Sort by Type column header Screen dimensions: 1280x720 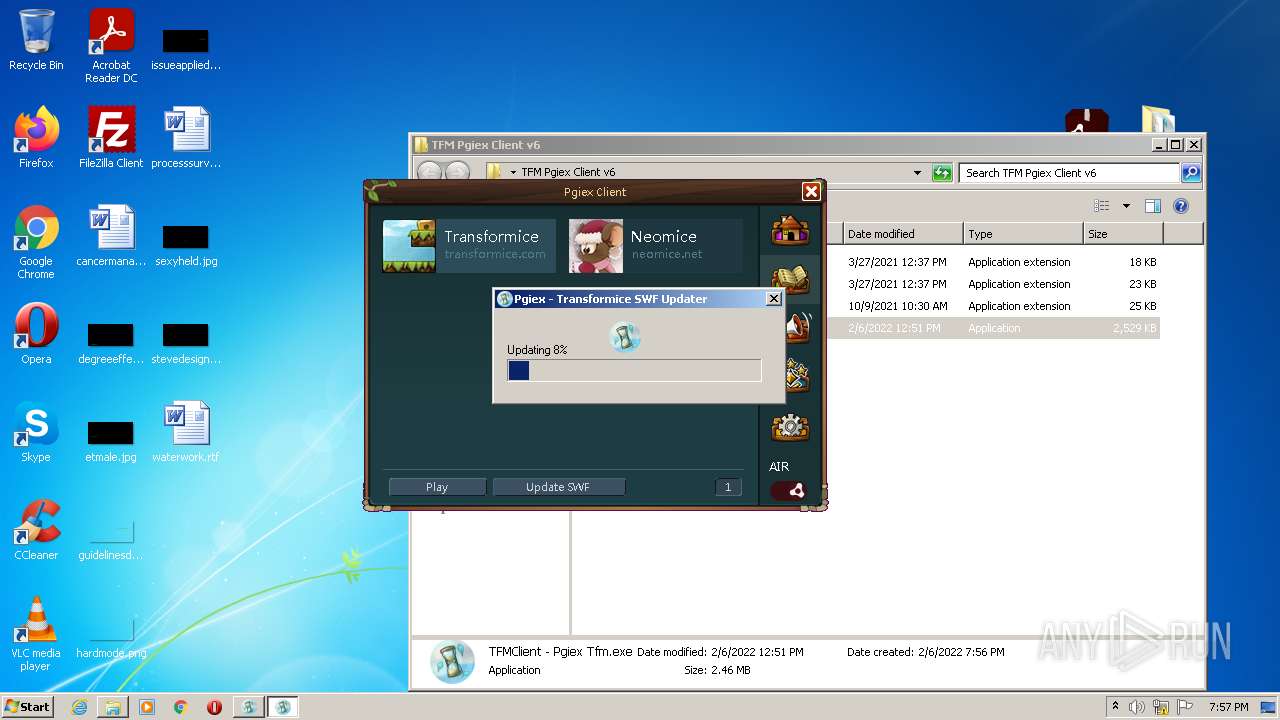click(1023, 234)
